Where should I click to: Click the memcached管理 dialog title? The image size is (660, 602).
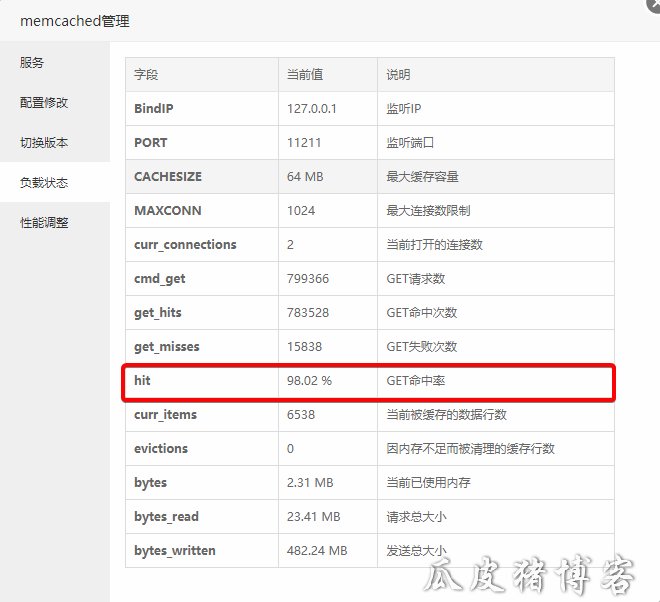click(75, 21)
